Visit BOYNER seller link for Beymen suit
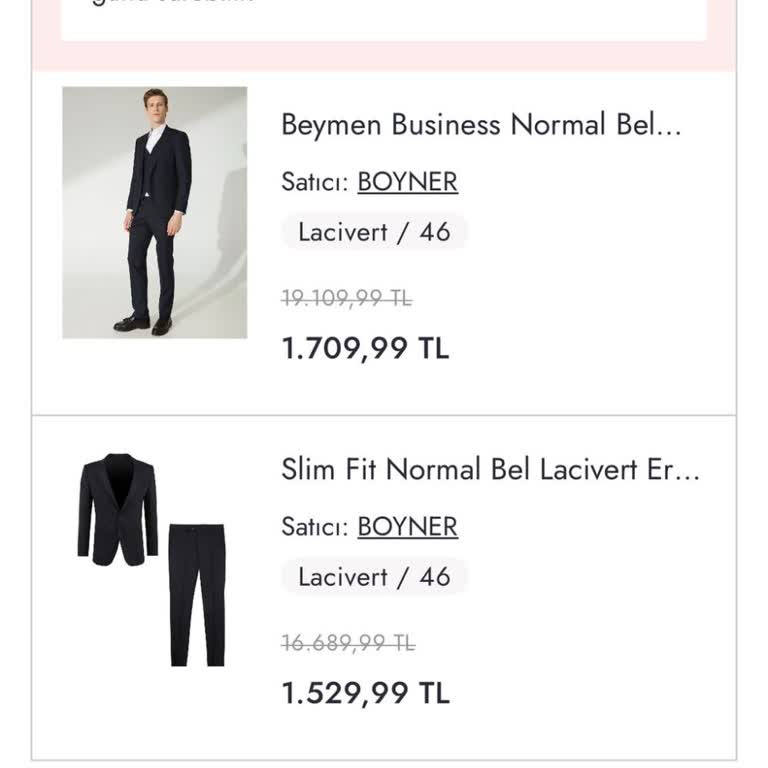The image size is (768, 768). tap(407, 182)
